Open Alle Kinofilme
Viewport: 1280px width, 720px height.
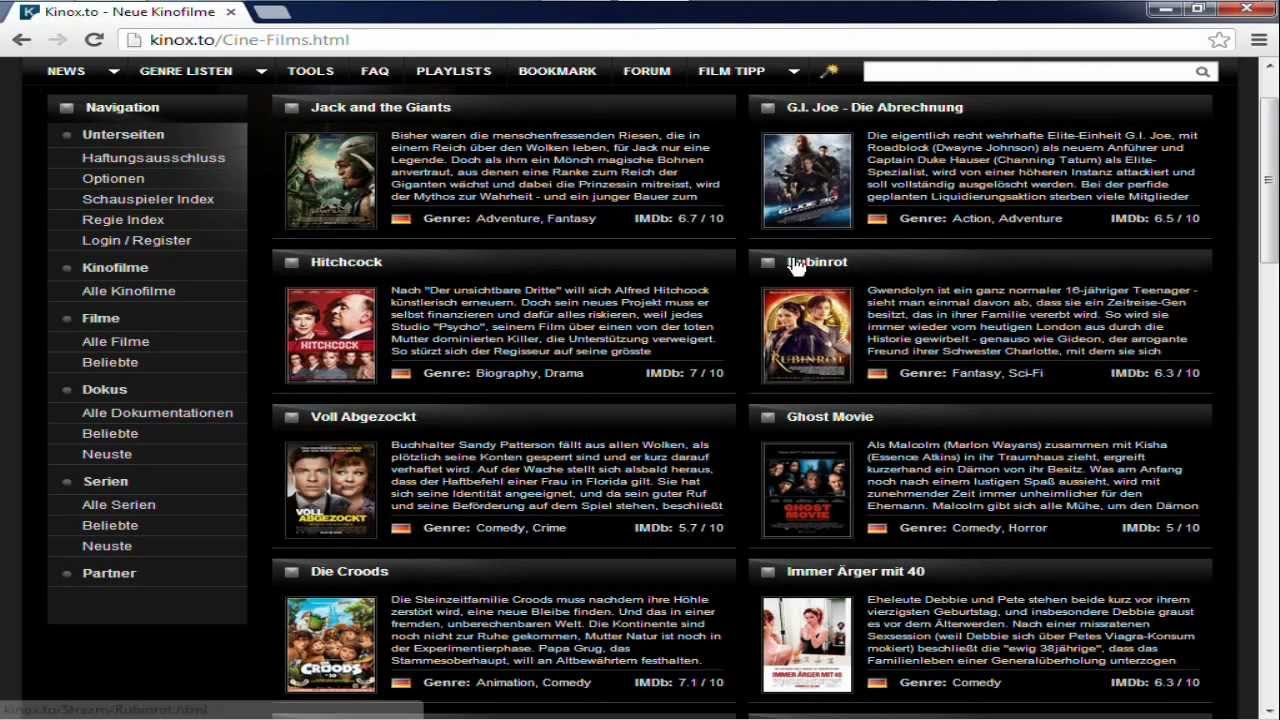coord(129,291)
